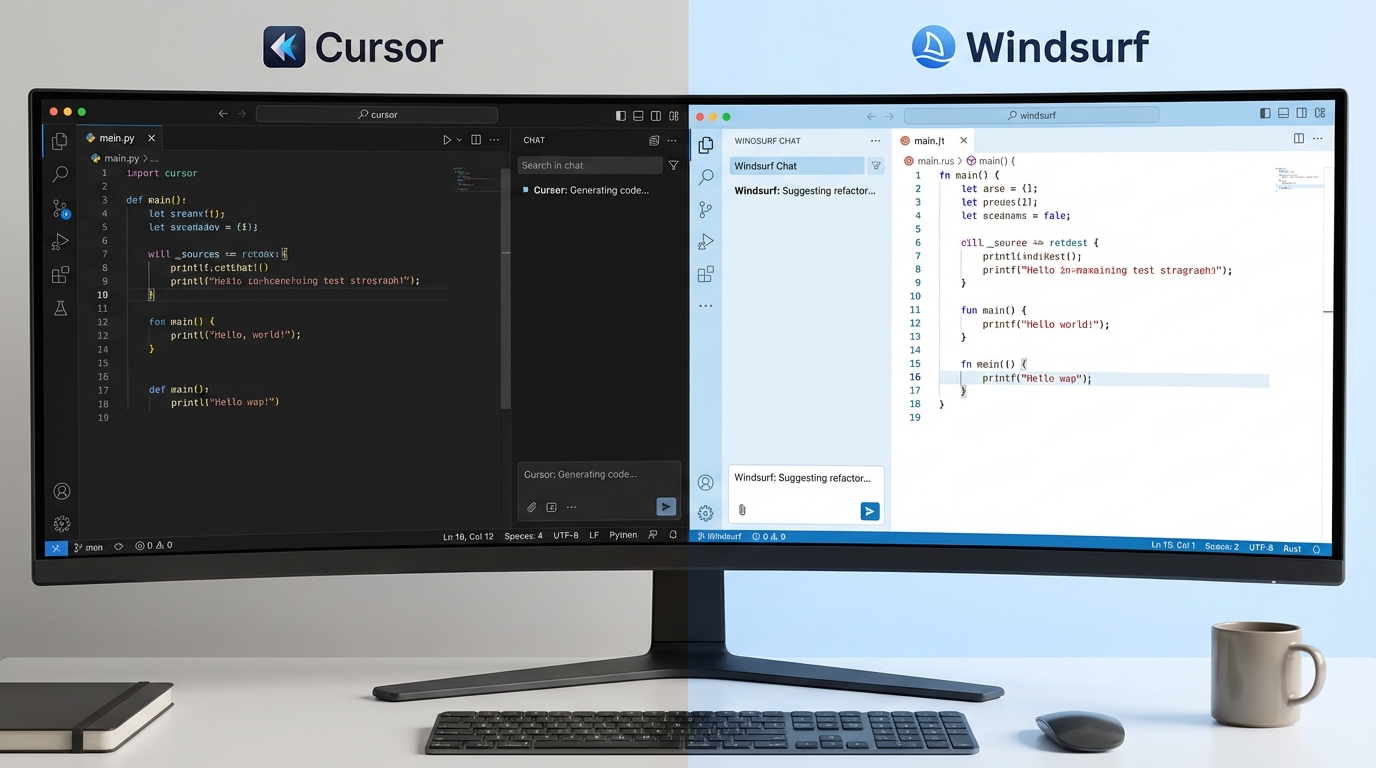Send the message in Windsurf chat

869,510
